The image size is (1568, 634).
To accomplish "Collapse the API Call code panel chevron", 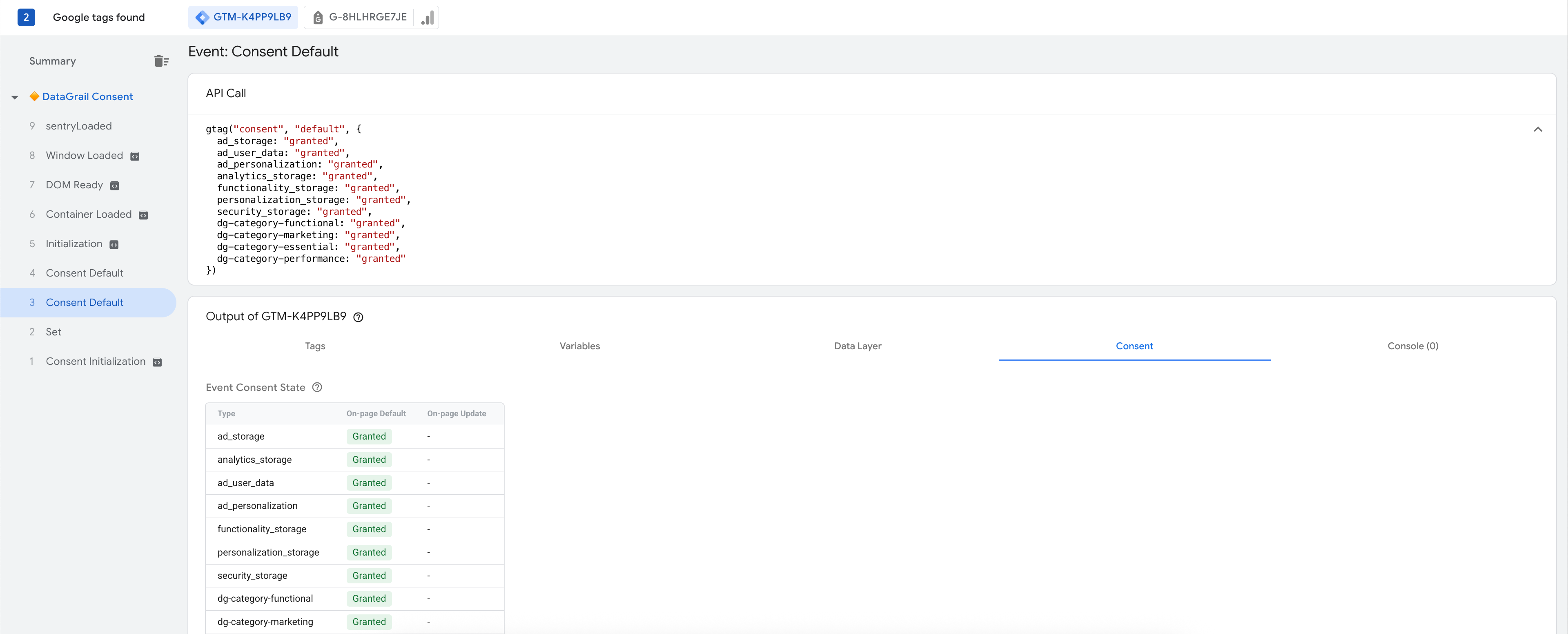I will (1537, 129).
